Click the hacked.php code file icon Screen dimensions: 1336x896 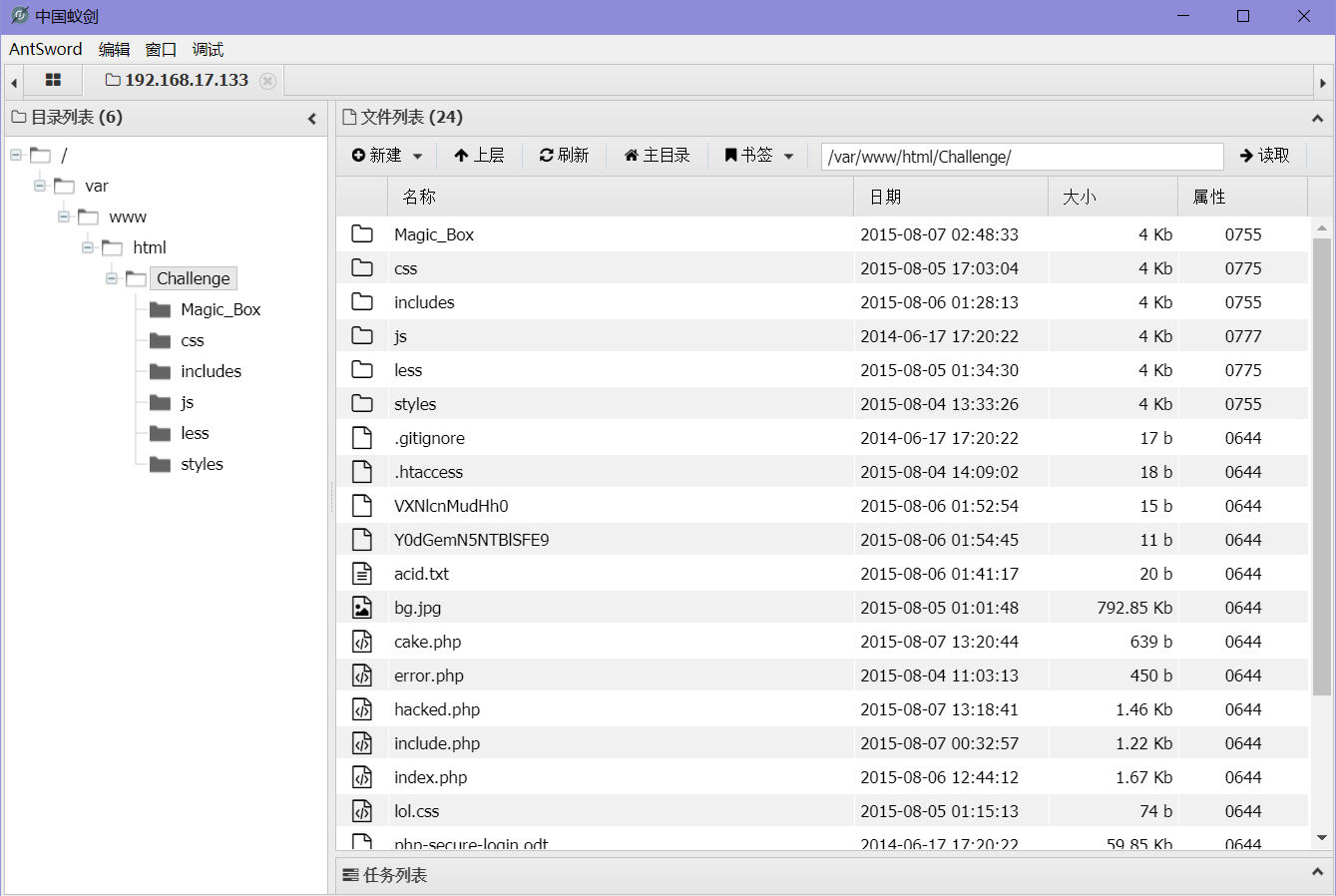coord(362,708)
